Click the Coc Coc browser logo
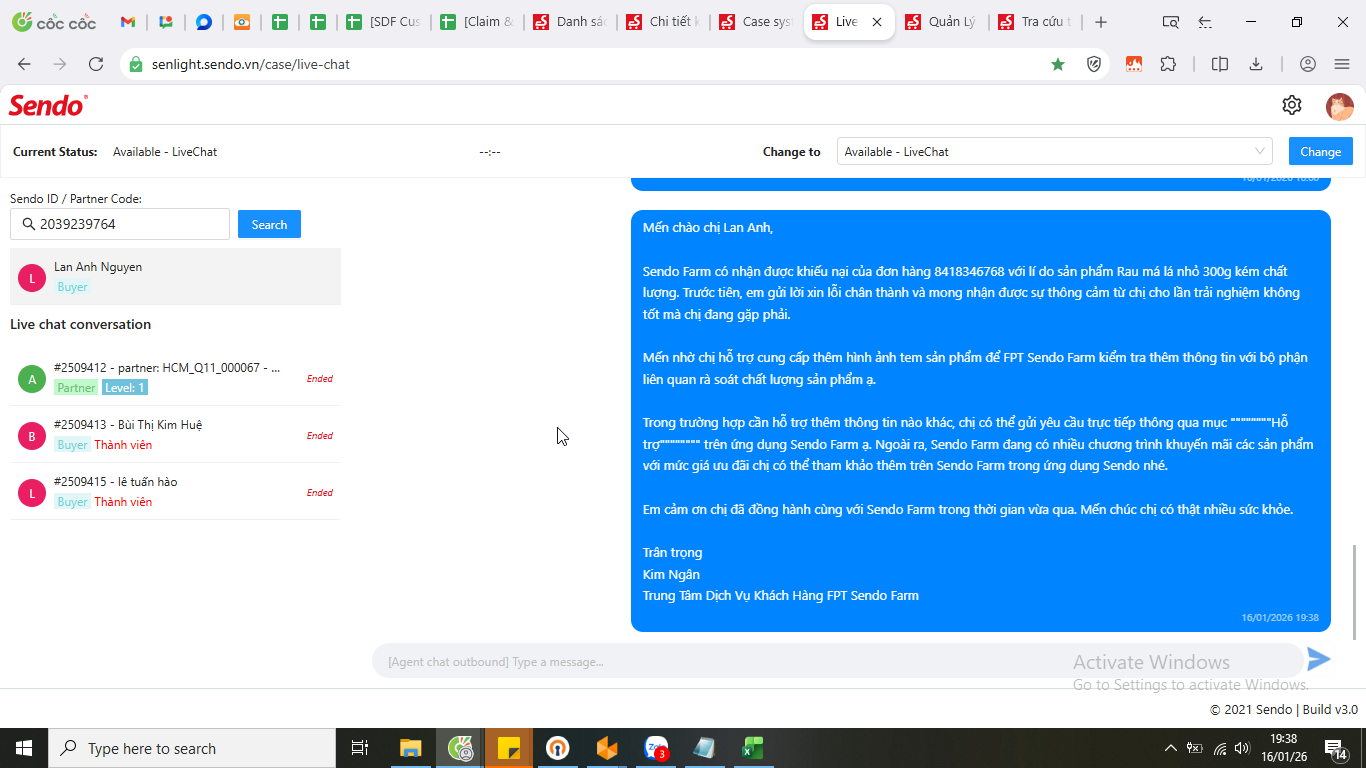The height and width of the screenshot is (768, 1366). (x=54, y=22)
